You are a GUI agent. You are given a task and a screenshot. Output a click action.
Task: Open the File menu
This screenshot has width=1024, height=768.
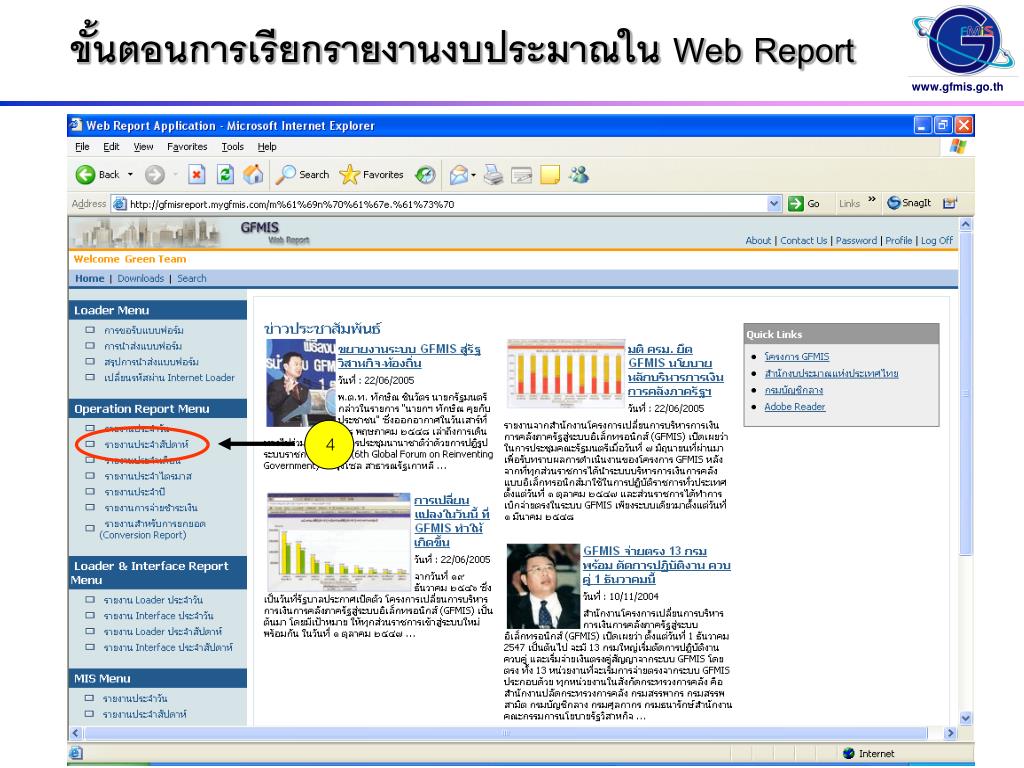click(82, 147)
